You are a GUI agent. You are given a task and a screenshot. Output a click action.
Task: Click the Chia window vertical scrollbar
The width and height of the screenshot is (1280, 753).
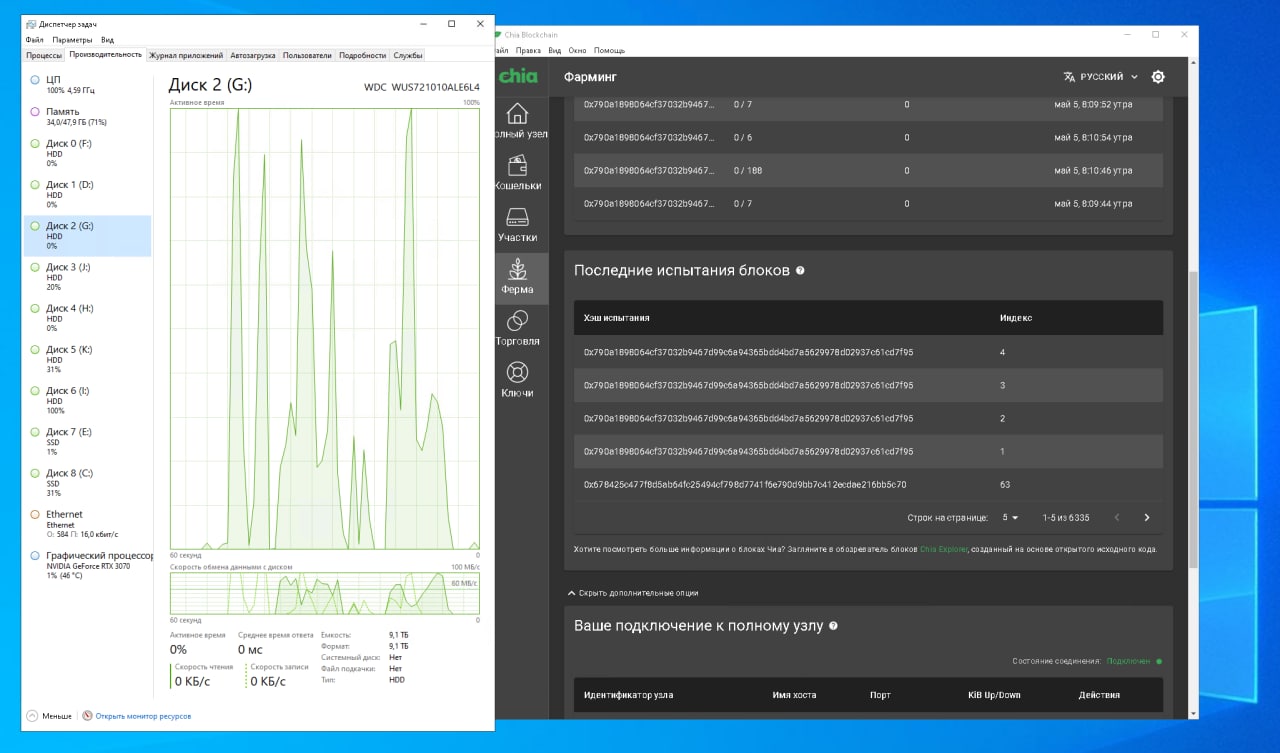pyautogui.click(x=1192, y=420)
